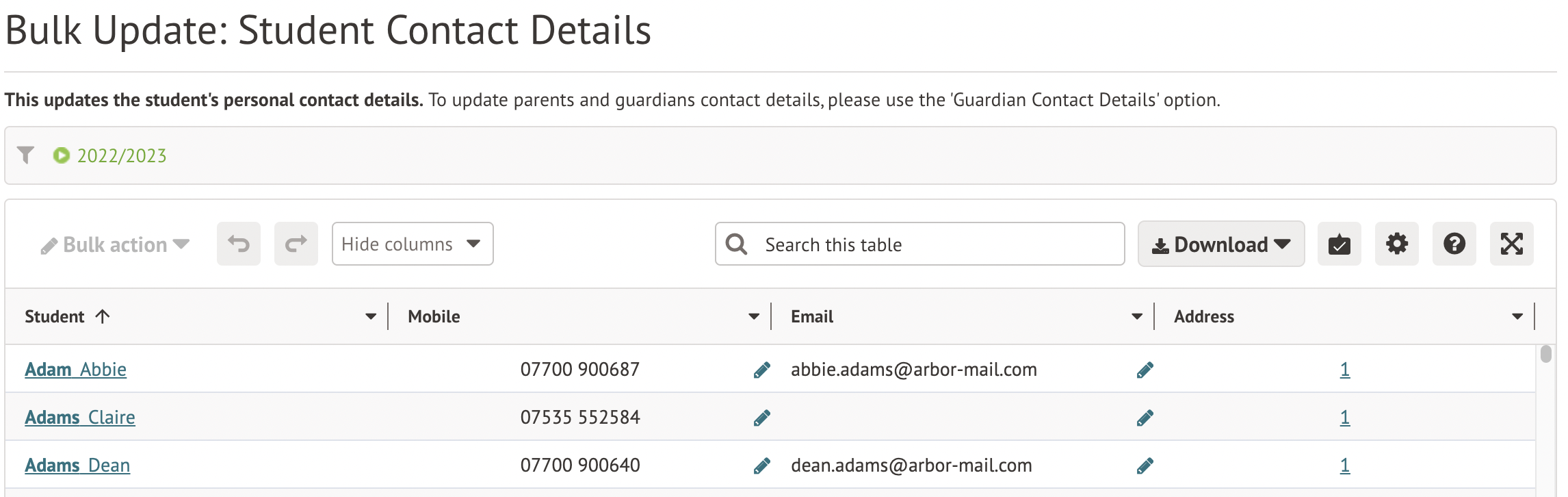This screenshot has height=497, width=1568.
Task: Click the redo arrow button
Action: [x=296, y=244]
